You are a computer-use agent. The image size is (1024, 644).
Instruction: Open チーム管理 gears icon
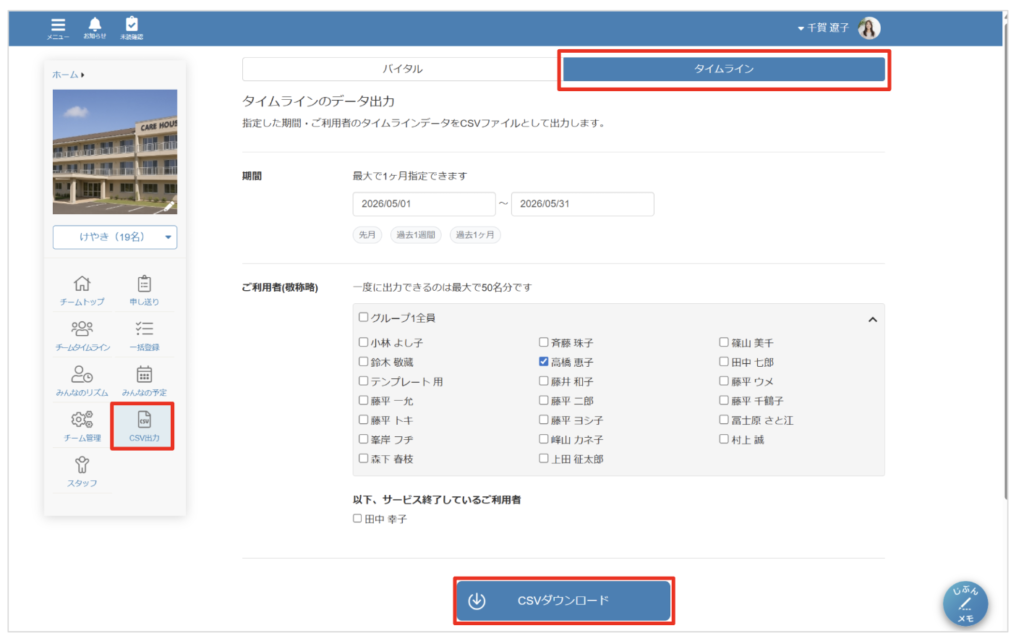[82, 427]
